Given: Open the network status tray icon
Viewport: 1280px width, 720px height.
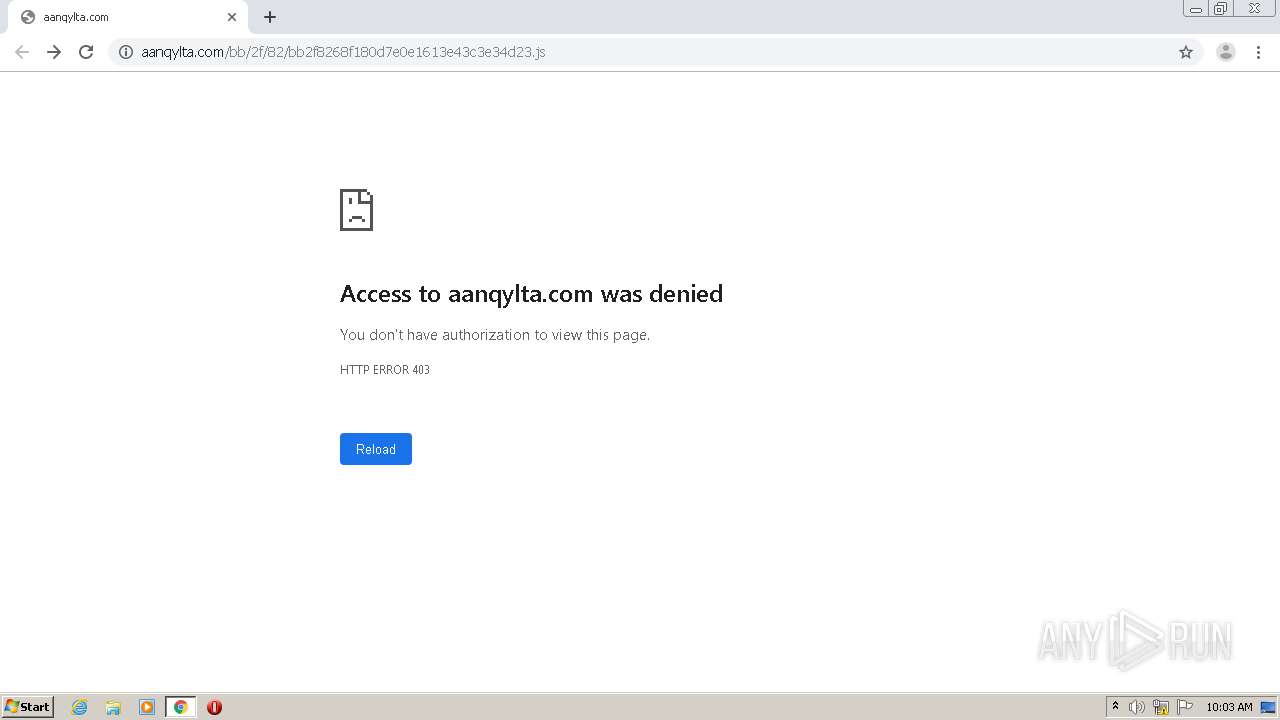Looking at the screenshot, I should (x=1161, y=707).
